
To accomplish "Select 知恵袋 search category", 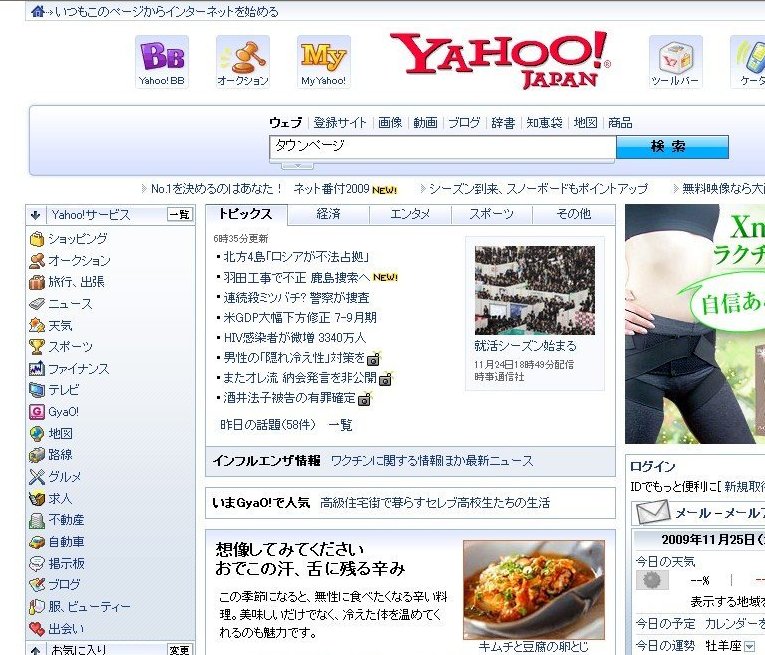I will click(544, 122).
